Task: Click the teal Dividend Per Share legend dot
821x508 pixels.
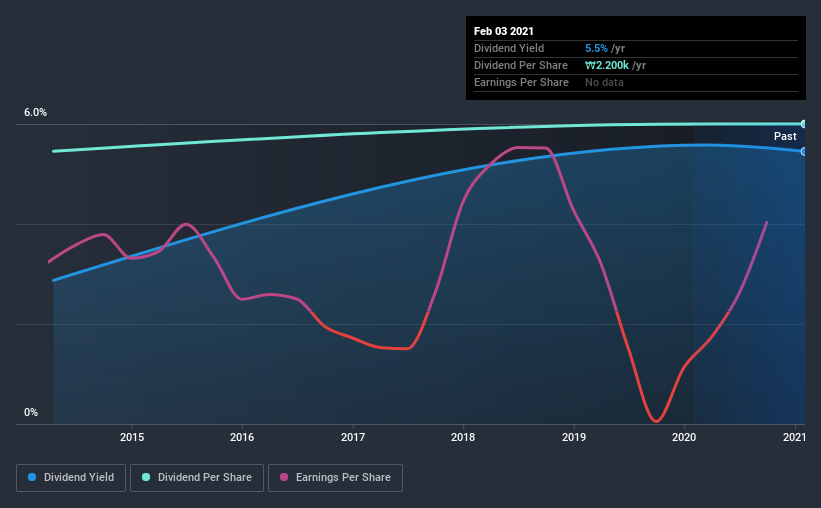Action: click(x=146, y=477)
